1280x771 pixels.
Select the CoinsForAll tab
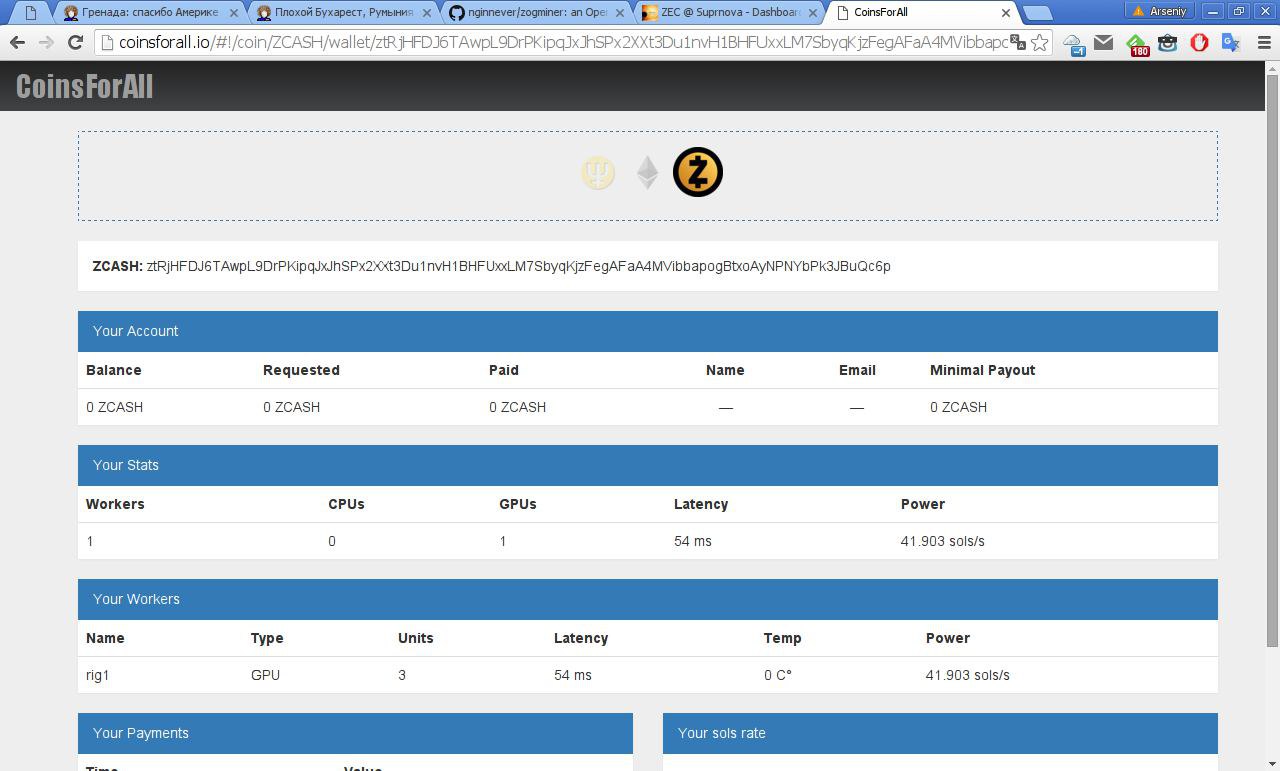click(x=922, y=13)
